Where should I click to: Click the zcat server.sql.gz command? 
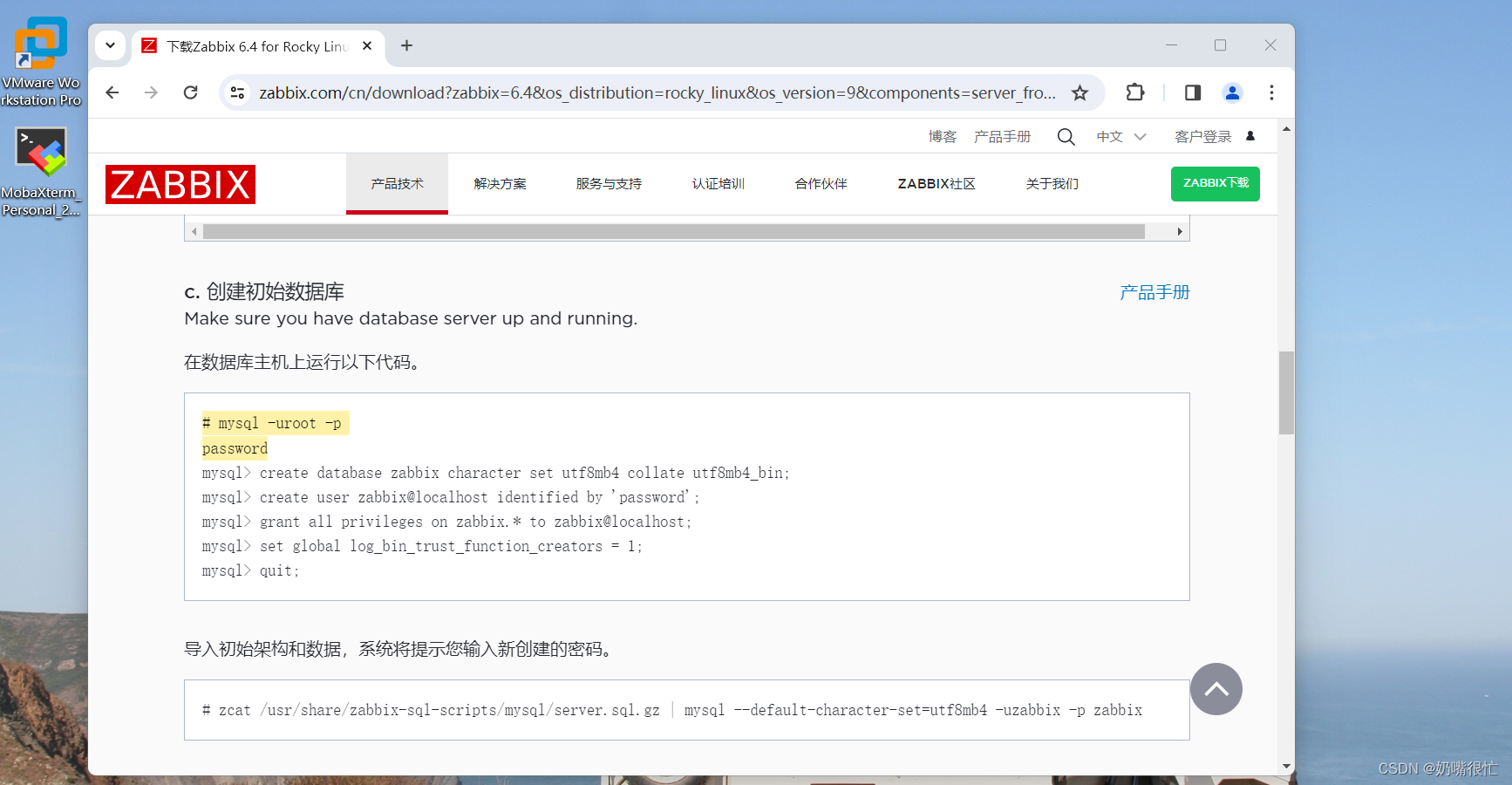click(671, 710)
